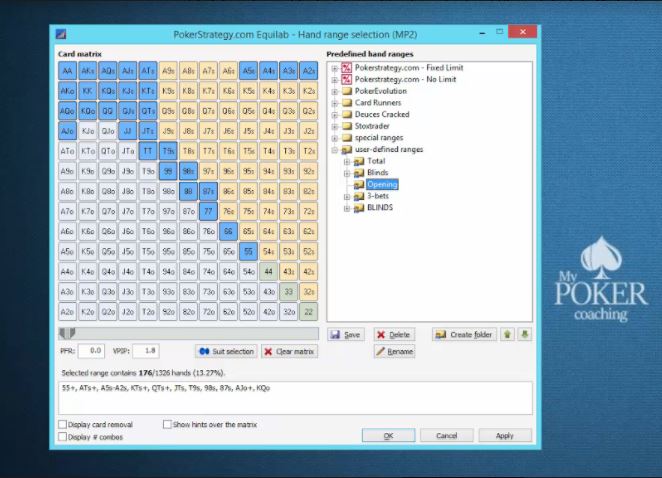
Task: Collapse the user-defined ranges node
Action: click(334, 149)
